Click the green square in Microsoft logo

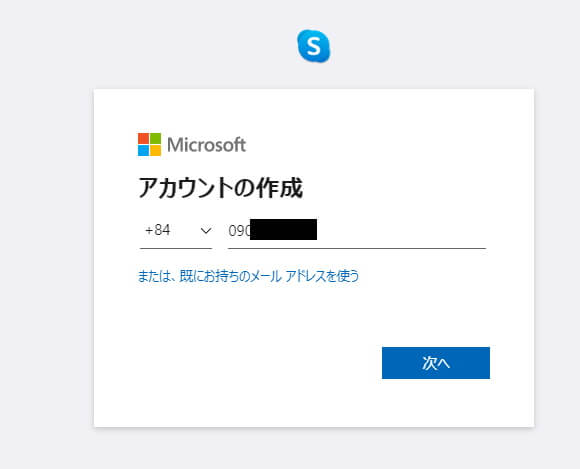(x=156, y=139)
